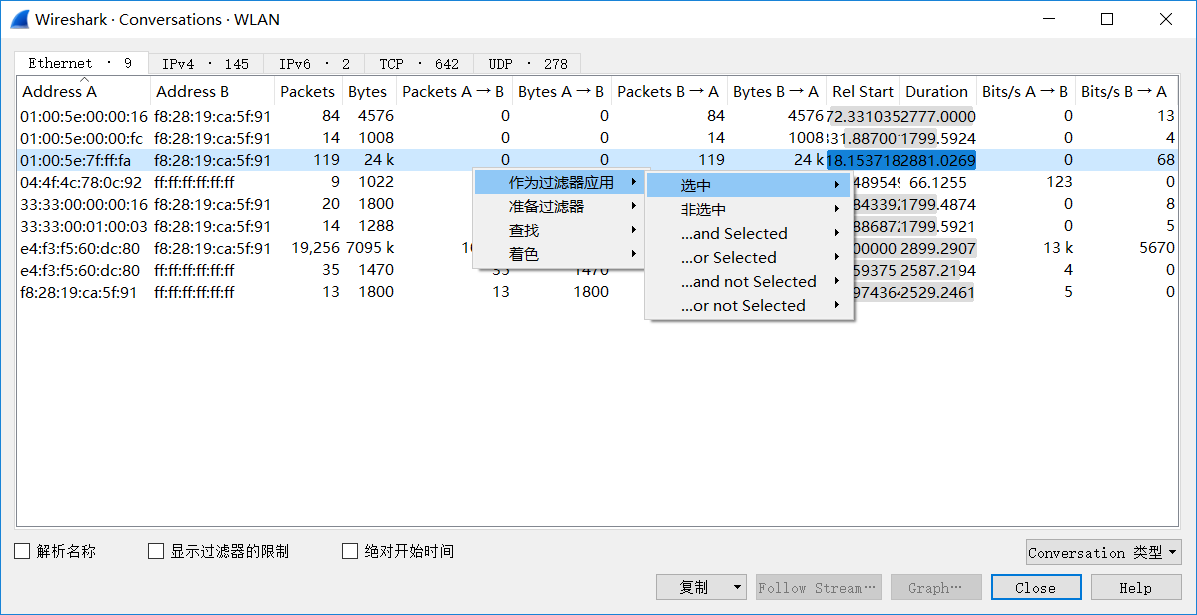Screen dimensions: 1197x615
Task: Sort by Duration column header
Action: (937, 92)
